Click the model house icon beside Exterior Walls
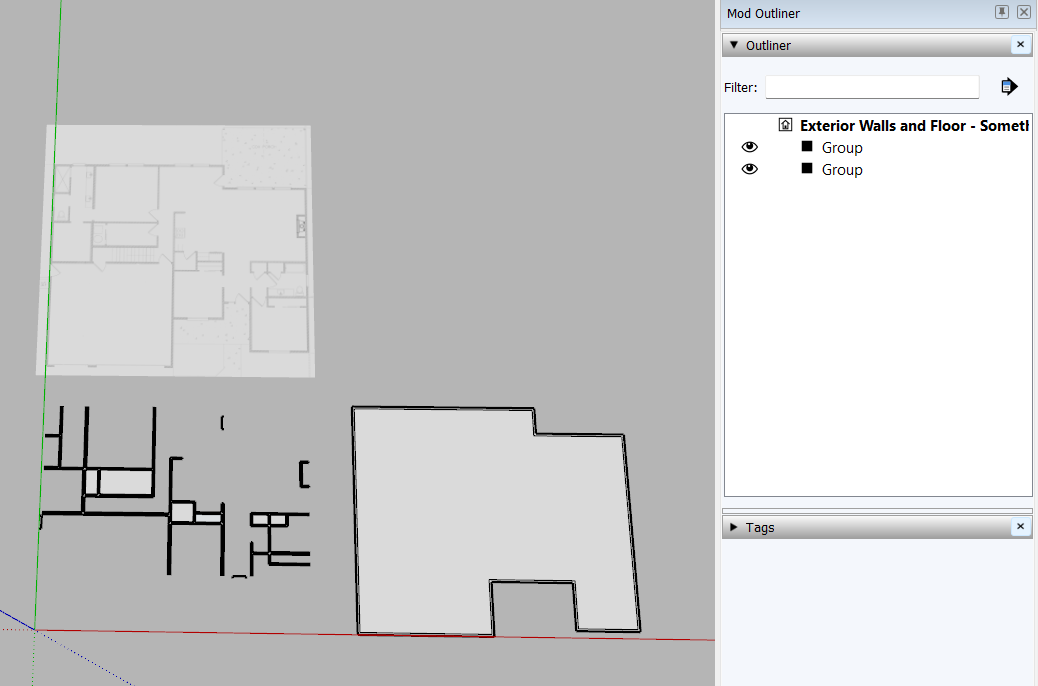1038x686 pixels. point(785,124)
